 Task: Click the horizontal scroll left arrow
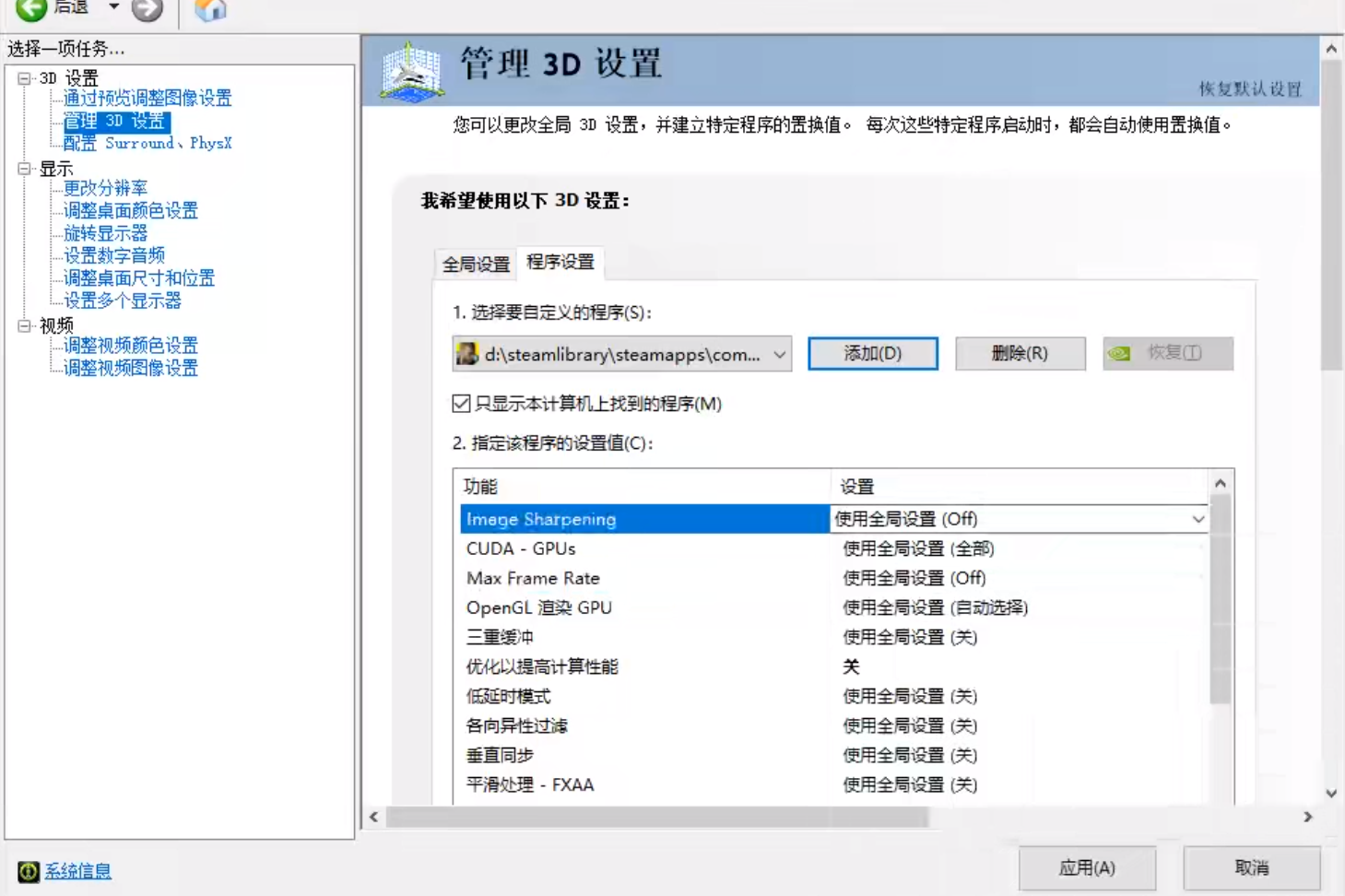373,817
